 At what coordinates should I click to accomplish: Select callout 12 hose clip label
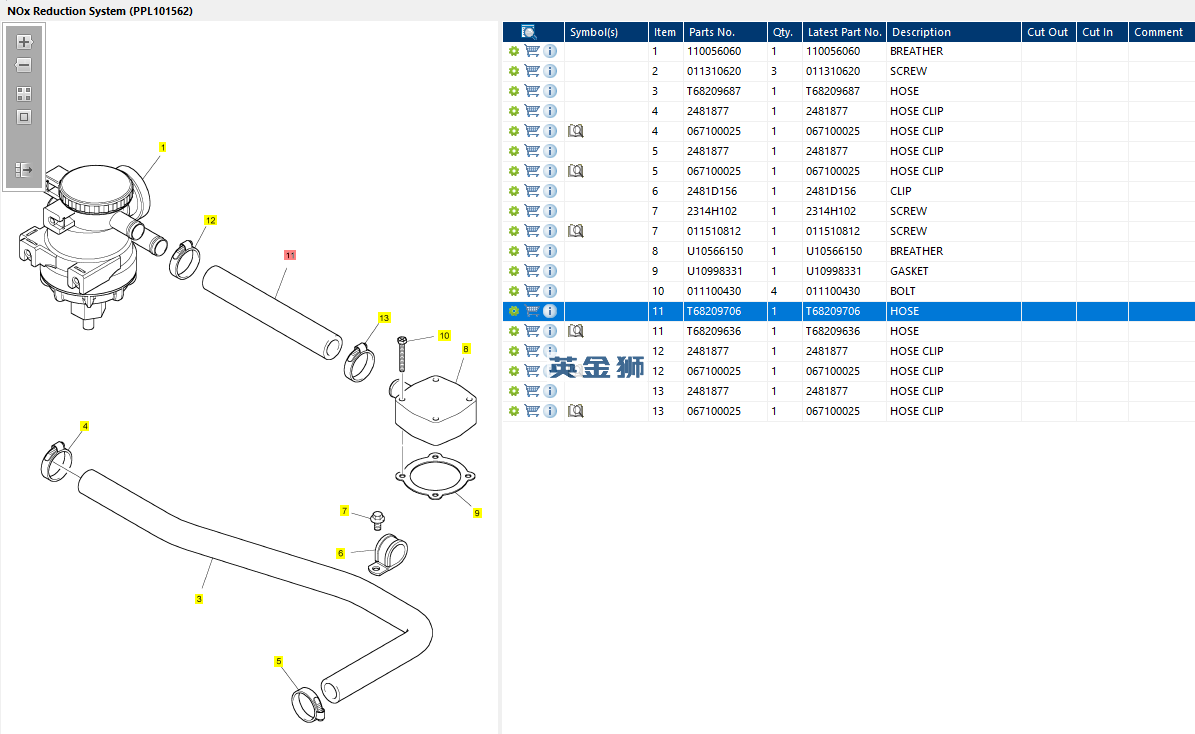(x=210, y=220)
